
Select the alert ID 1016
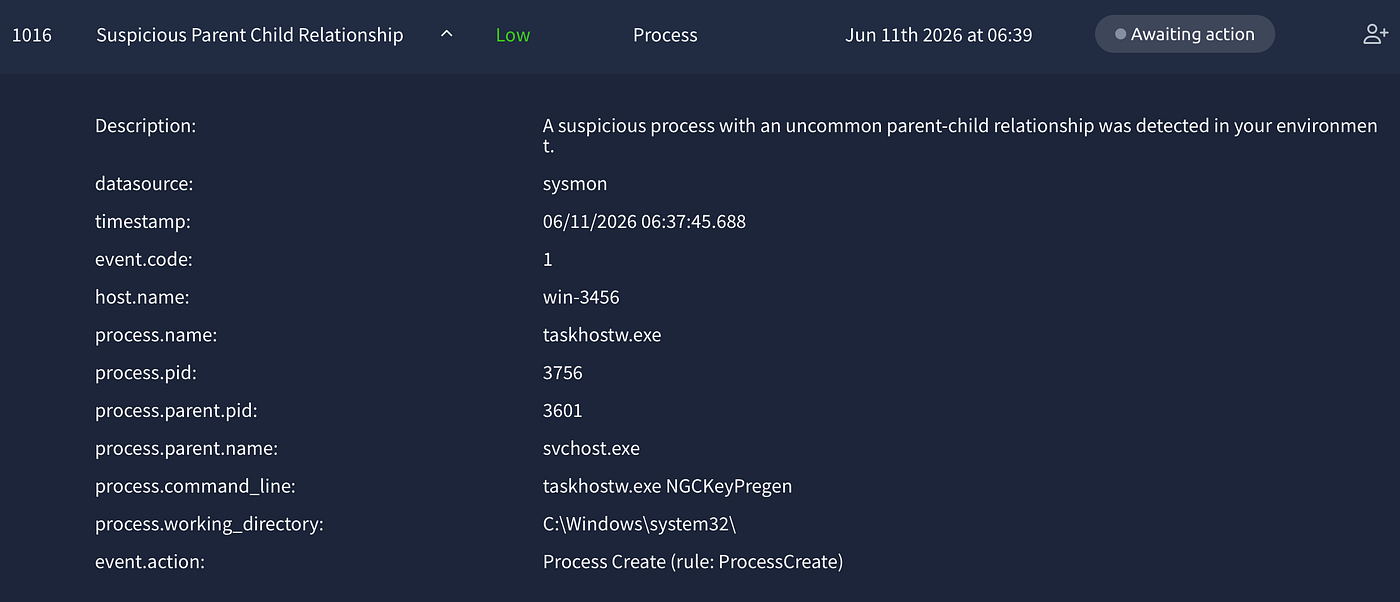(32, 35)
